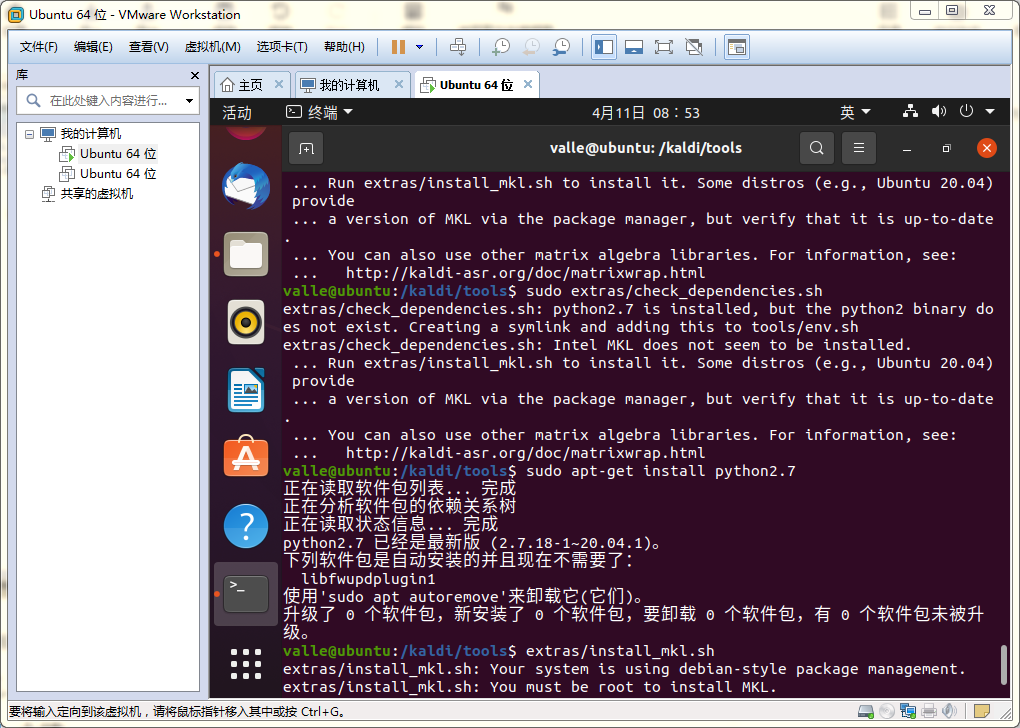The height and width of the screenshot is (728, 1020).
Task: Close the 库 library panel
Action: 195,75
